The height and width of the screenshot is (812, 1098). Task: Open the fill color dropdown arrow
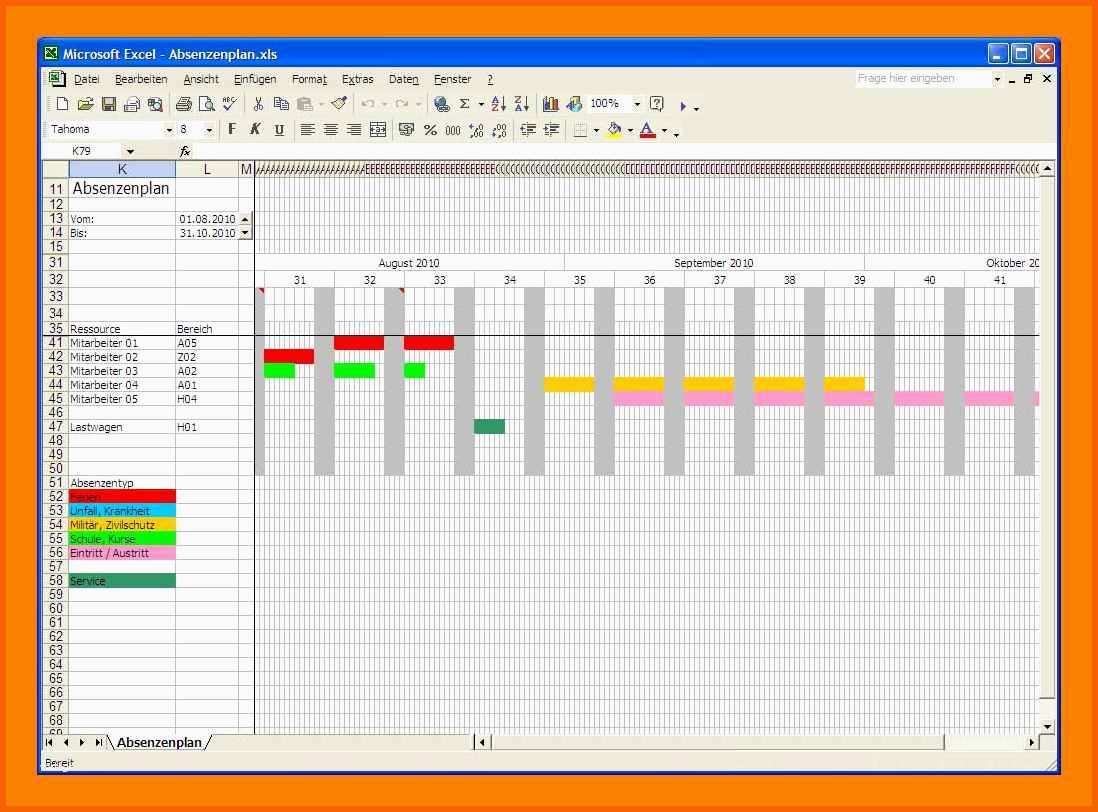pos(630,130)
